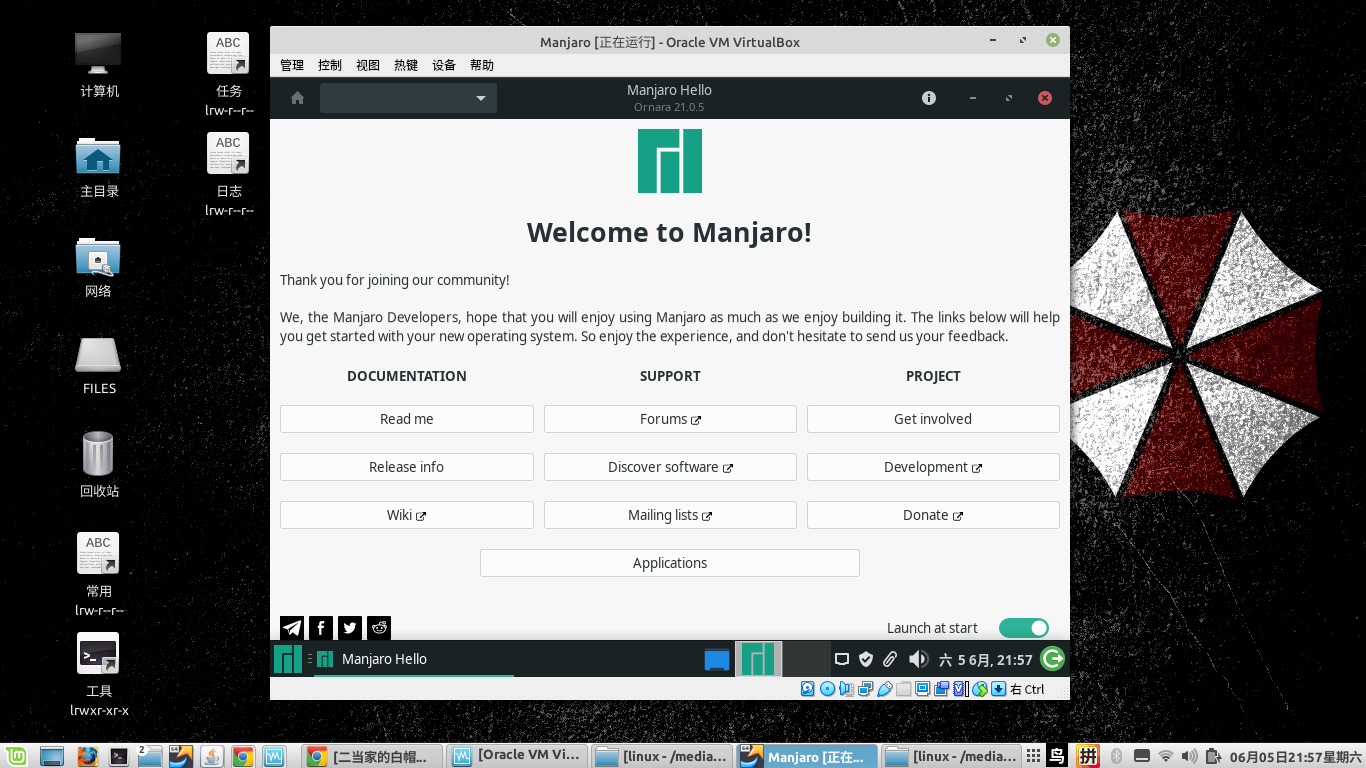The width and height of the screenshot is (1366, 768).
Task: Click the guest panel clock showing 21:57
Action: pyautogui.click(x=986, y=659)
